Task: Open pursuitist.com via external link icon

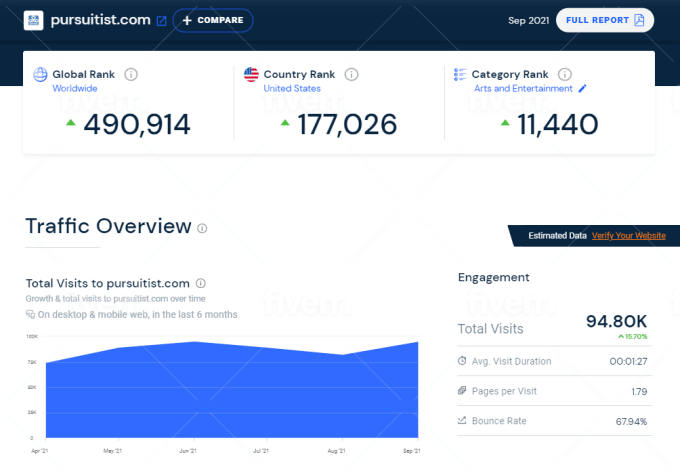Action: (x=161, y=21)
